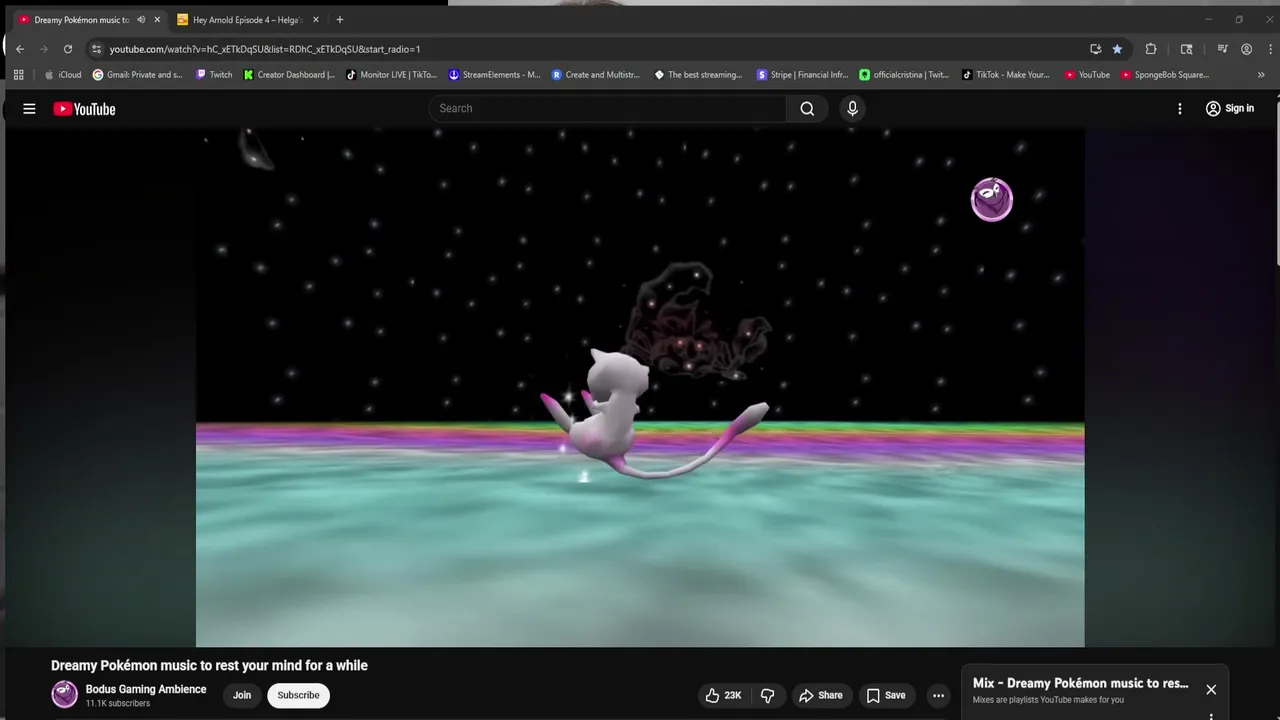Close the Mix playlist panel
The image size is (1280, 720).
1211,689
